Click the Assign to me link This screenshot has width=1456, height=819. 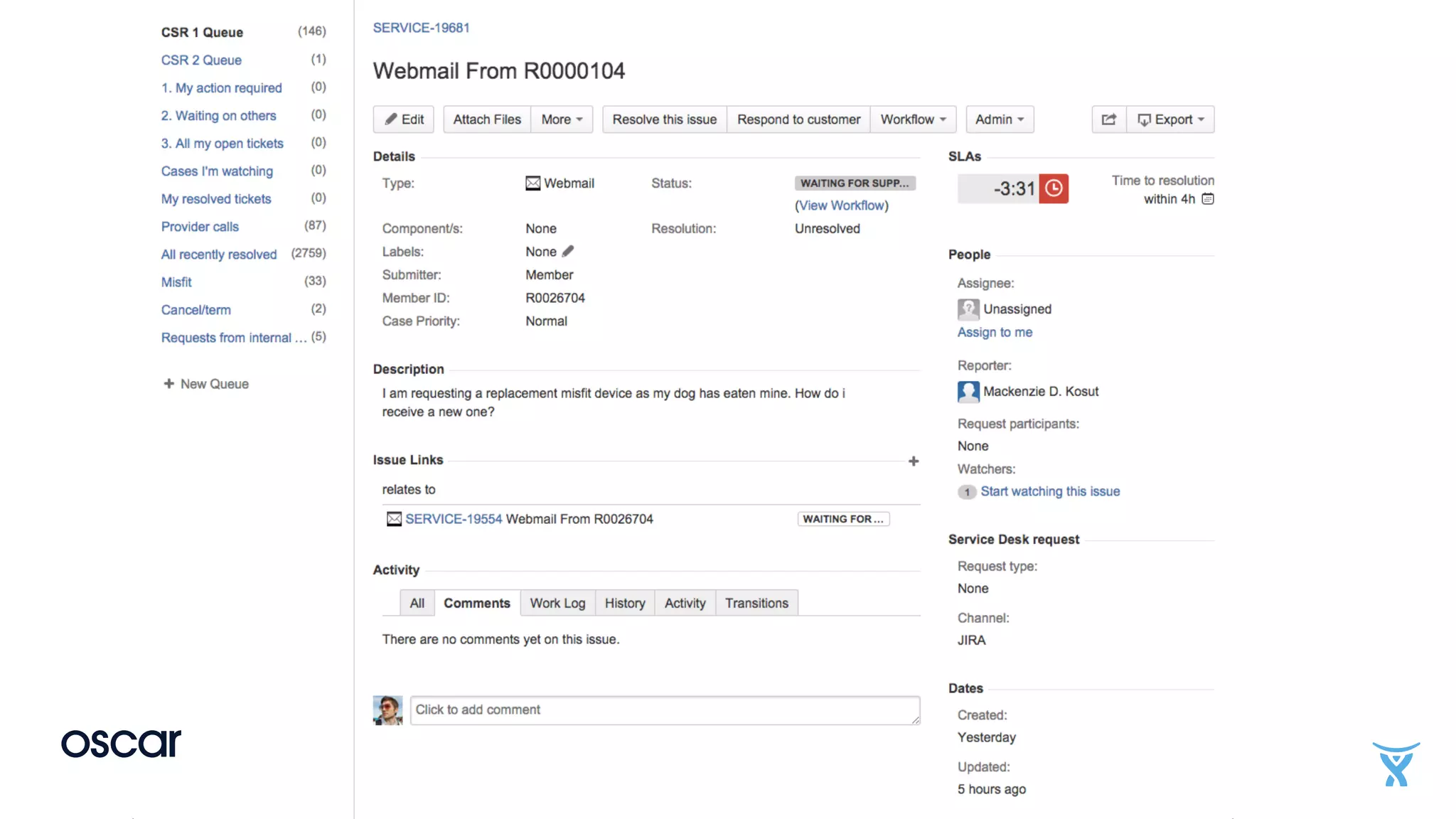pyautogui.click(x=995, y=332)
